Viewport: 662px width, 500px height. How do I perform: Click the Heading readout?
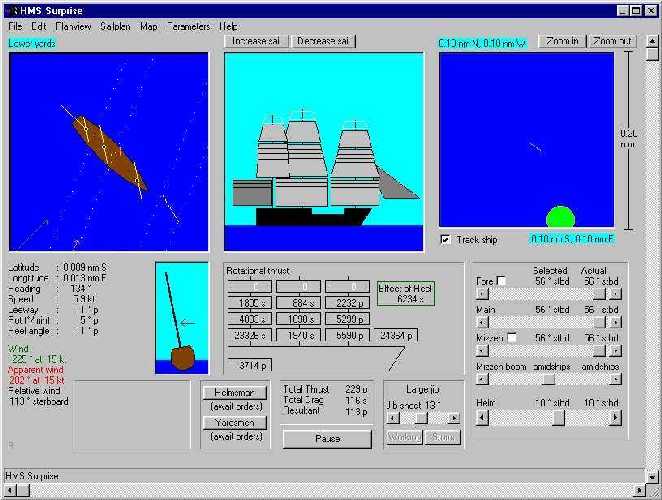50,289
